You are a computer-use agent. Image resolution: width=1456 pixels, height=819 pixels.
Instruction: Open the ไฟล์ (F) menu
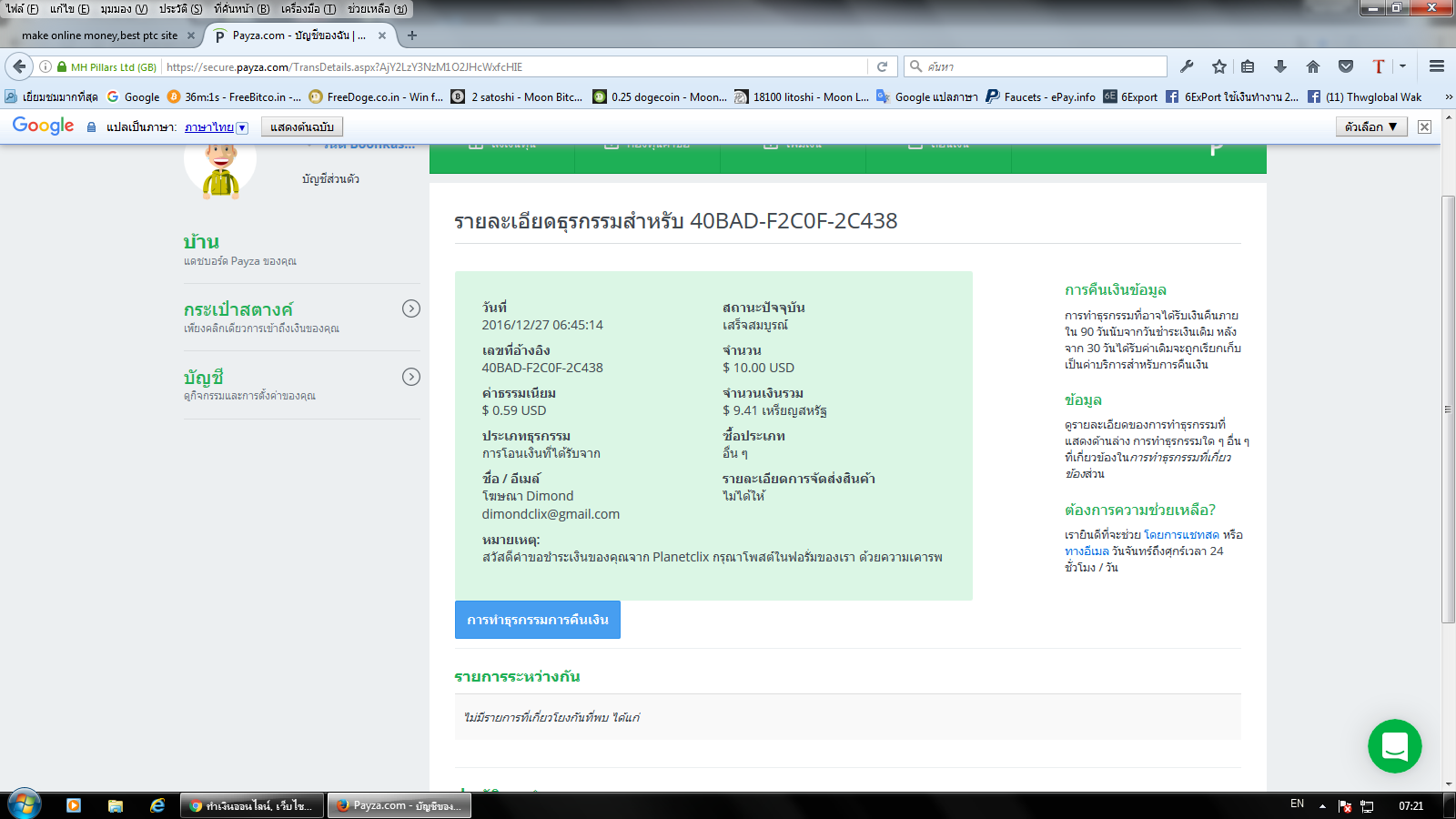[22, 9]
